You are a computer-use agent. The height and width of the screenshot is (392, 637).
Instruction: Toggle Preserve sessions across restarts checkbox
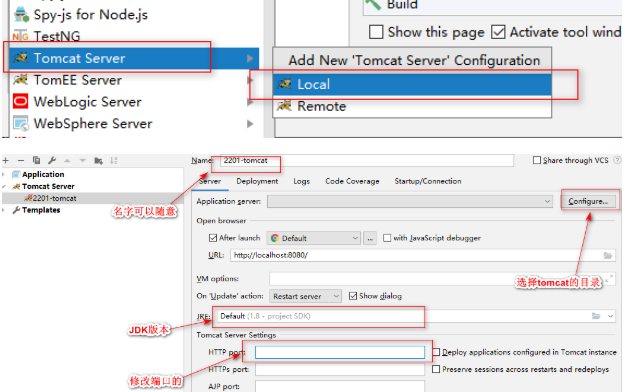436,369
